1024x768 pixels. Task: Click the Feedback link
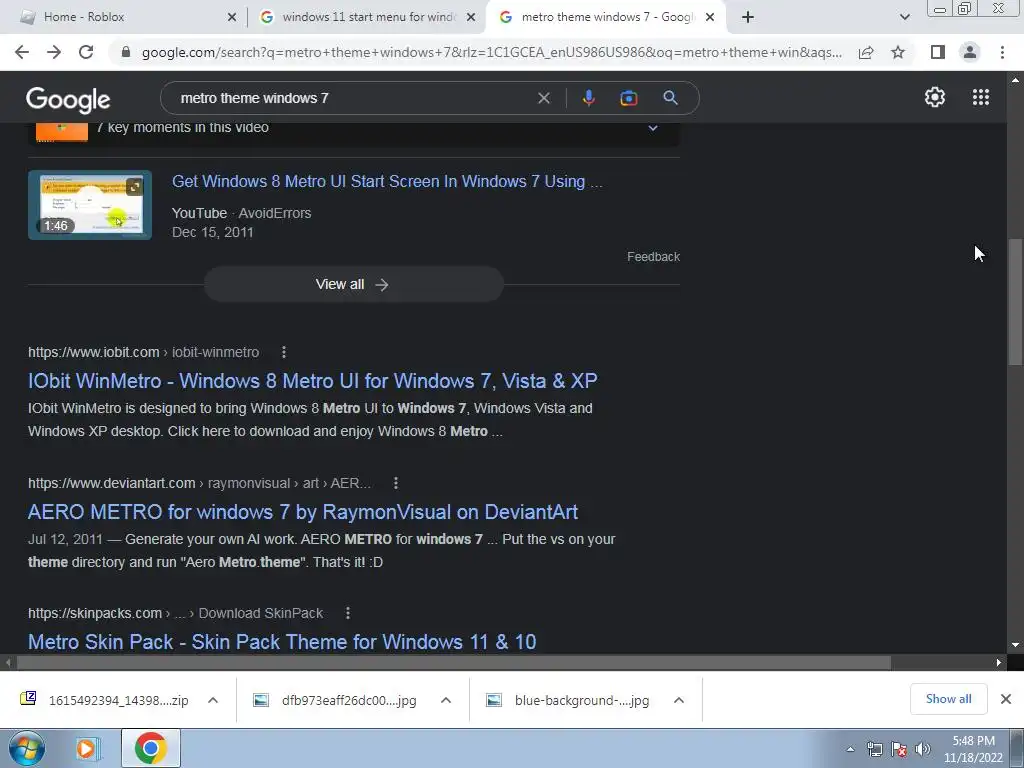coord(653,257)
